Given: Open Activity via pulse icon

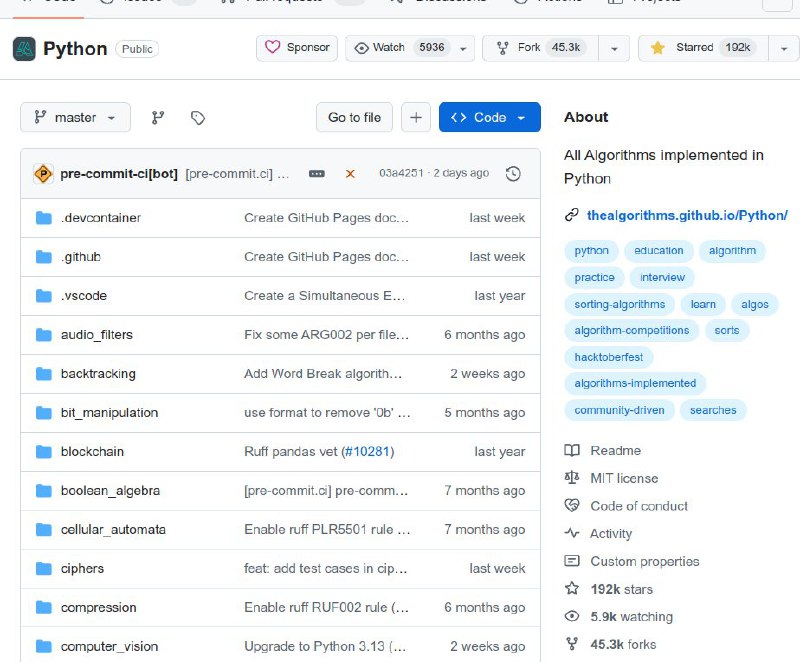Looking at the screenshot, I should [x=572, y=533].
